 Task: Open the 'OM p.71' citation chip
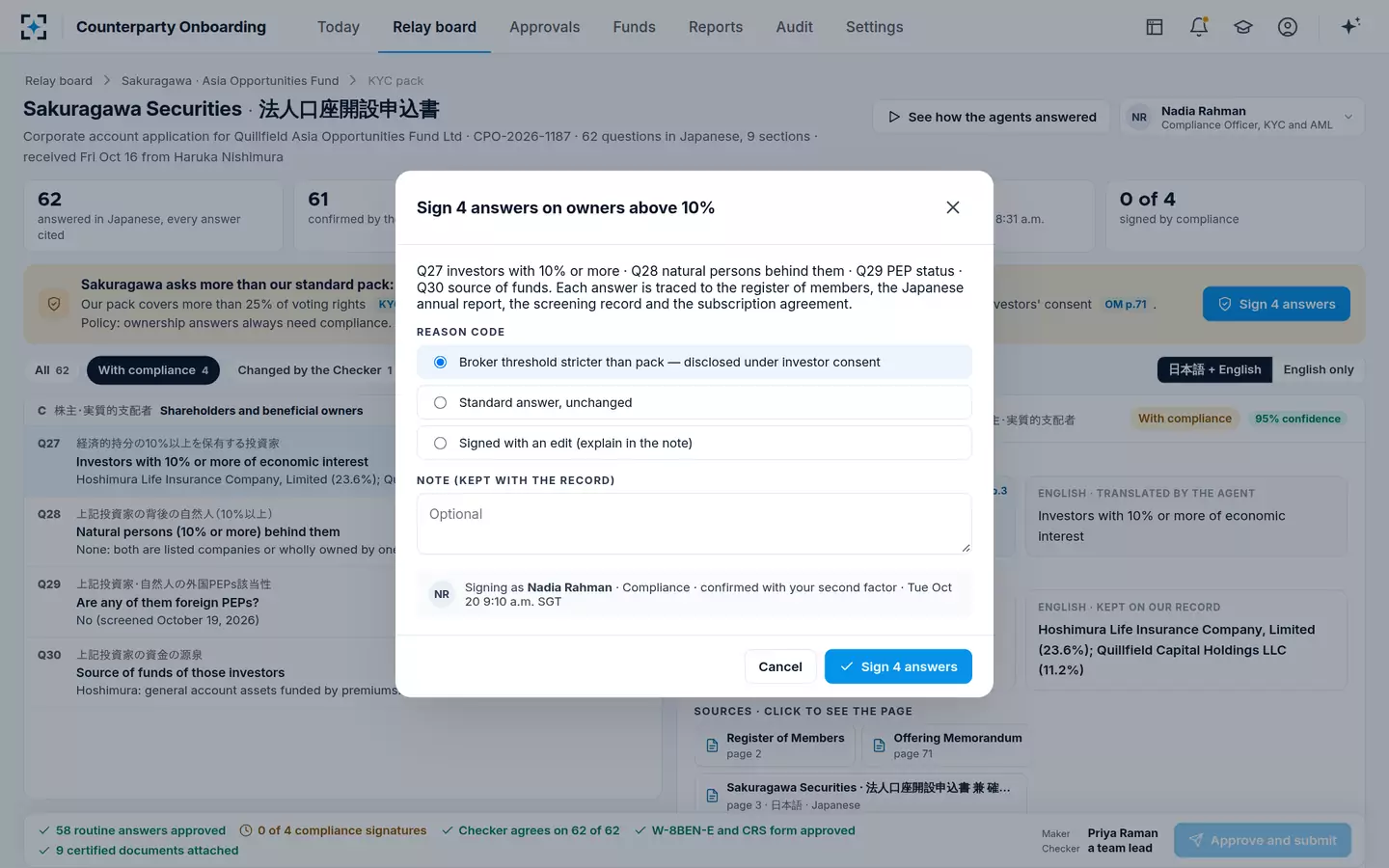[1126, 304]
